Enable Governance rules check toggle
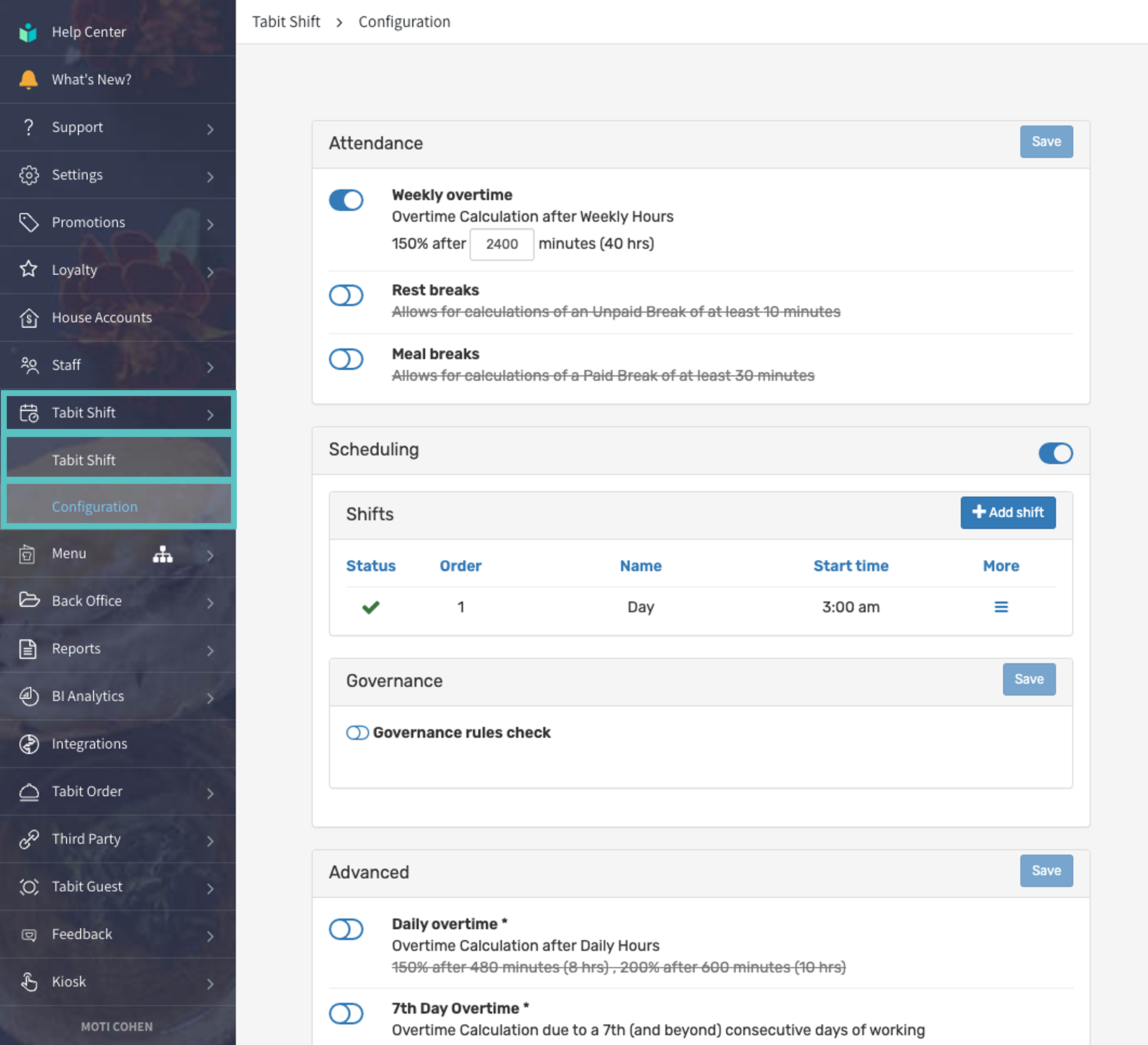The image size is (1148, 1045). pyautogui.click(x=358, y=733)
